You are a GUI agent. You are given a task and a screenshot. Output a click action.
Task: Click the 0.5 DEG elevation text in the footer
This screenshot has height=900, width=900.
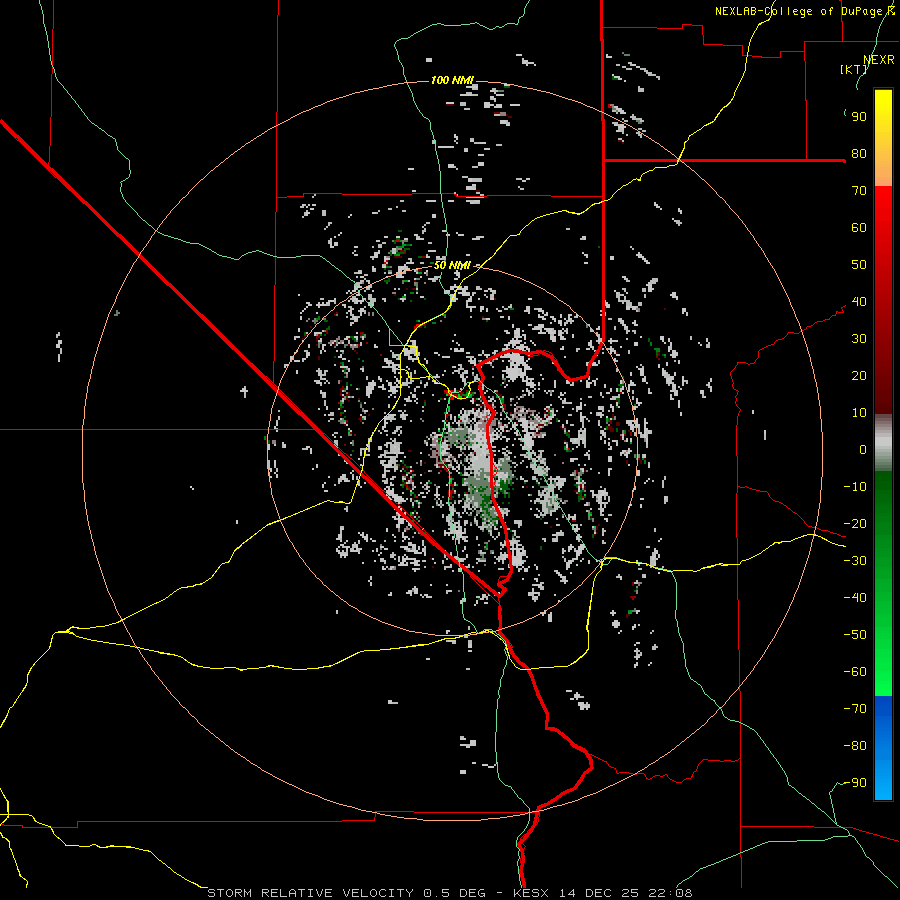pos(455,893)
